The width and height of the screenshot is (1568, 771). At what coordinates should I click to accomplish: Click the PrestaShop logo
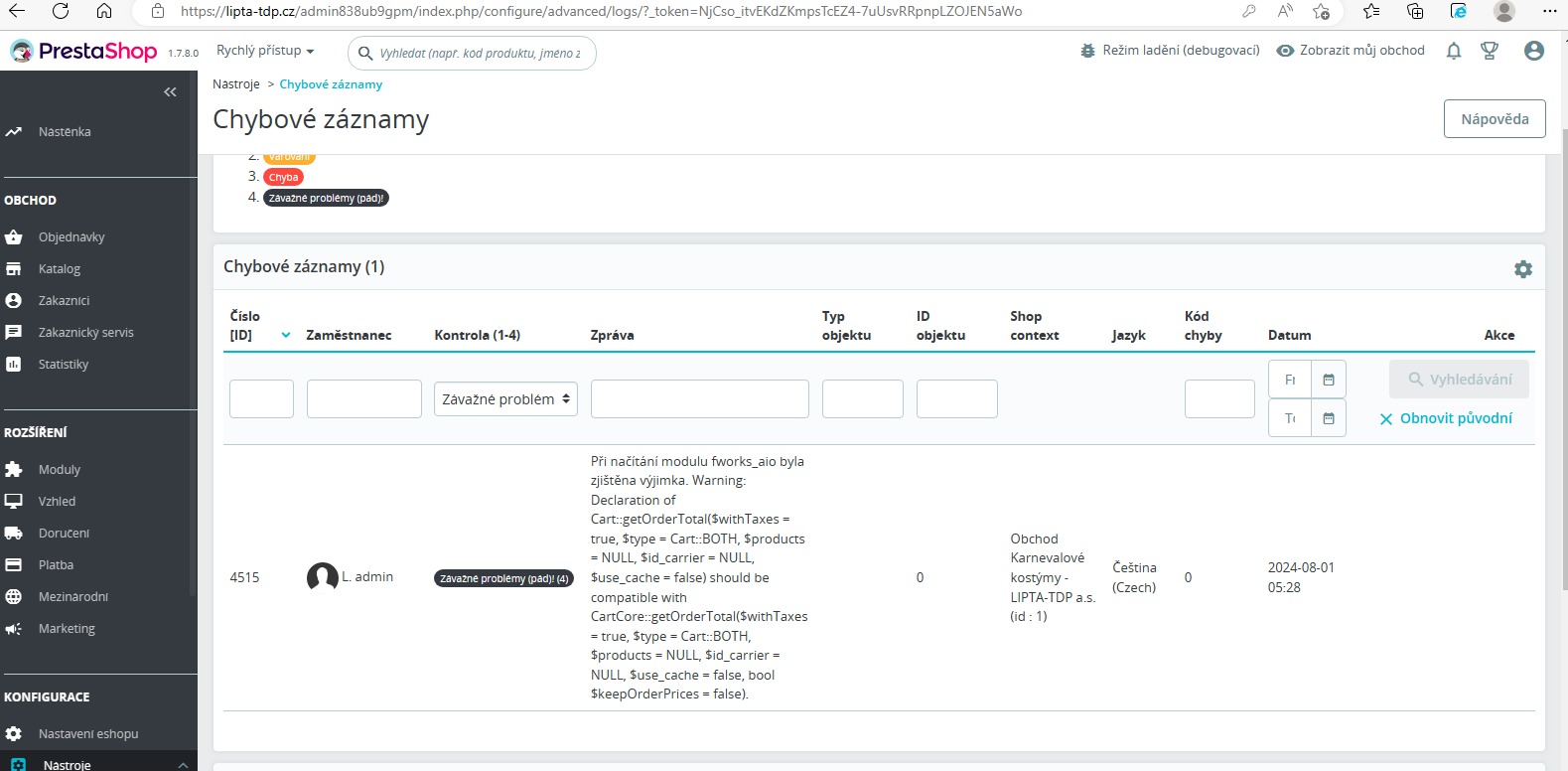[x=83, y=51]
